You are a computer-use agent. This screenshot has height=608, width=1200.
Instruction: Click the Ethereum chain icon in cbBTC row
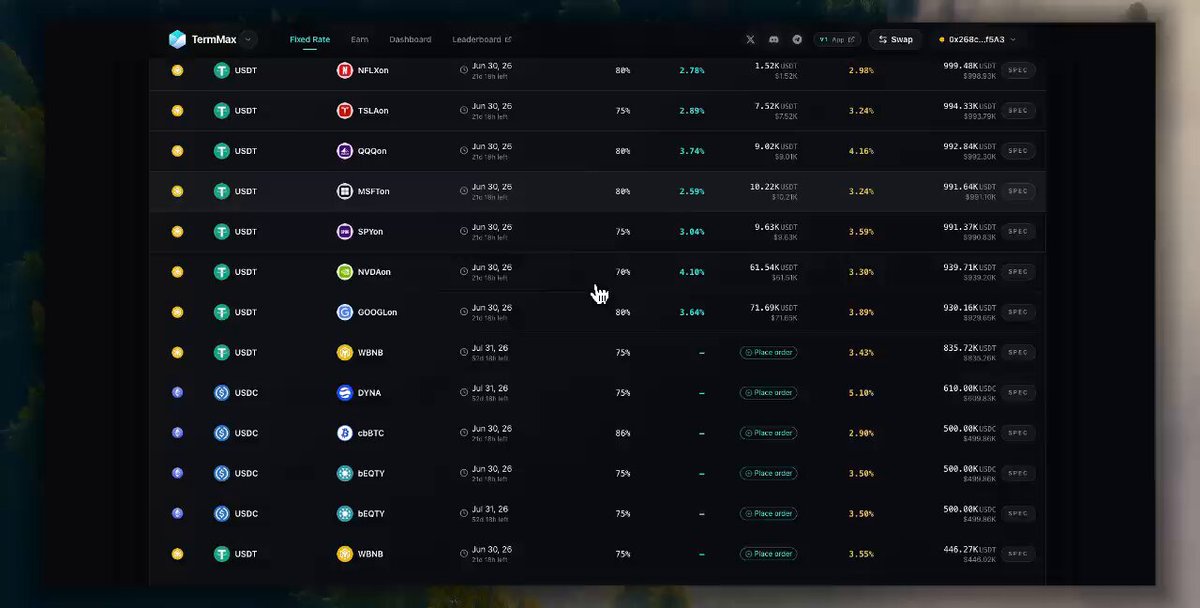click(177, 433)
